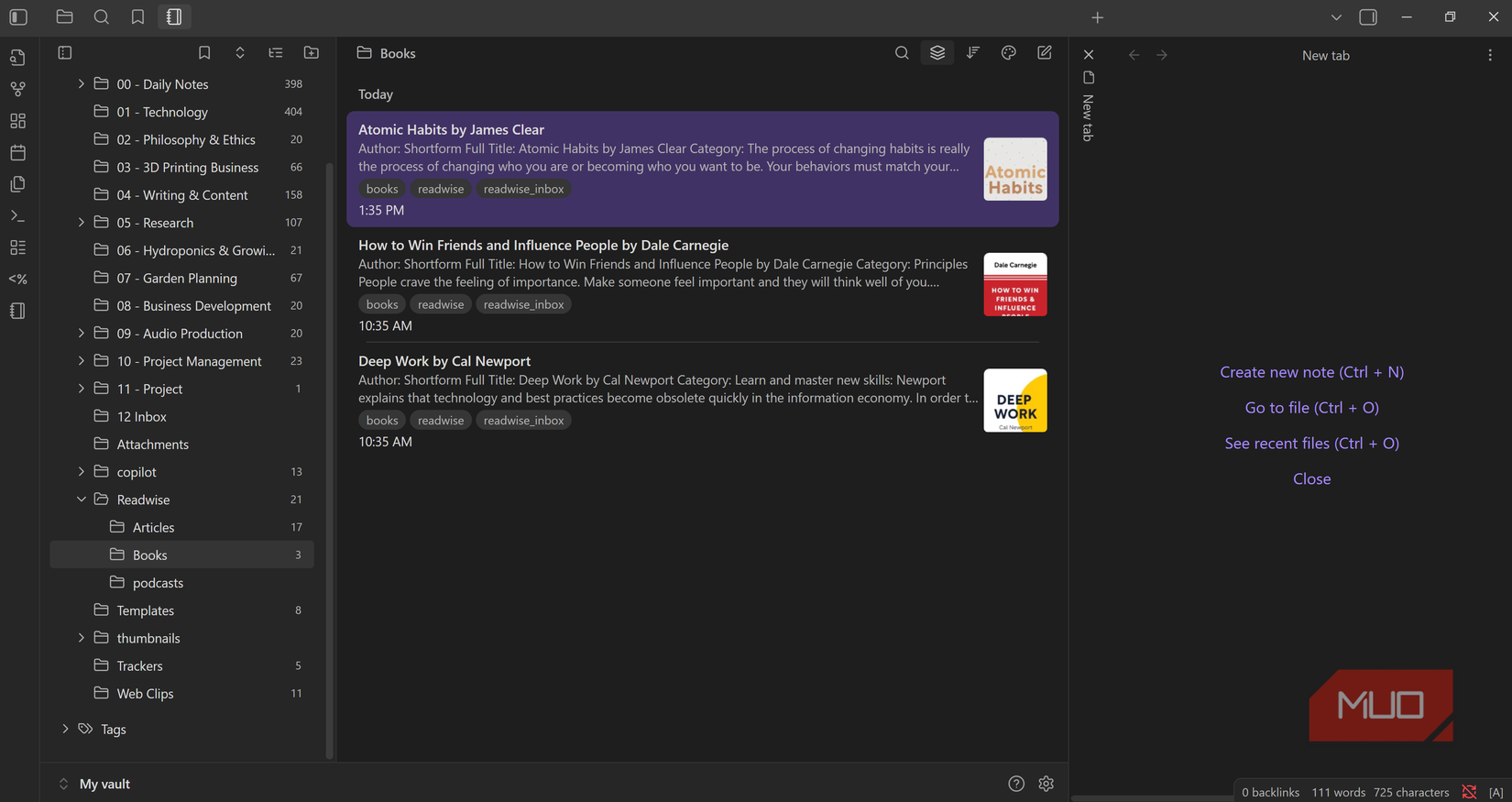Toggle the right sidebar icon in the title bar
Screen dimensions: 1512x802
click(x=1368, y=16)
